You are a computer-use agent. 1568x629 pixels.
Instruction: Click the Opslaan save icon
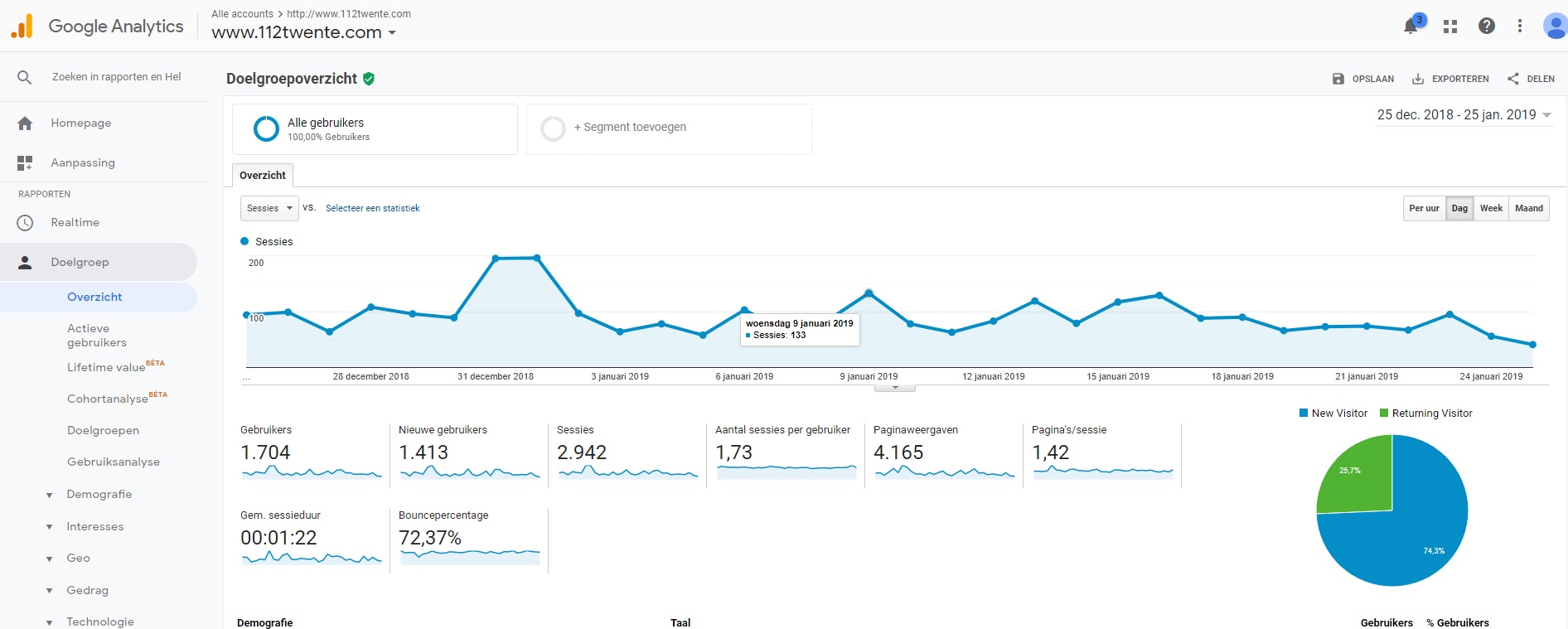click(1338, 79)
